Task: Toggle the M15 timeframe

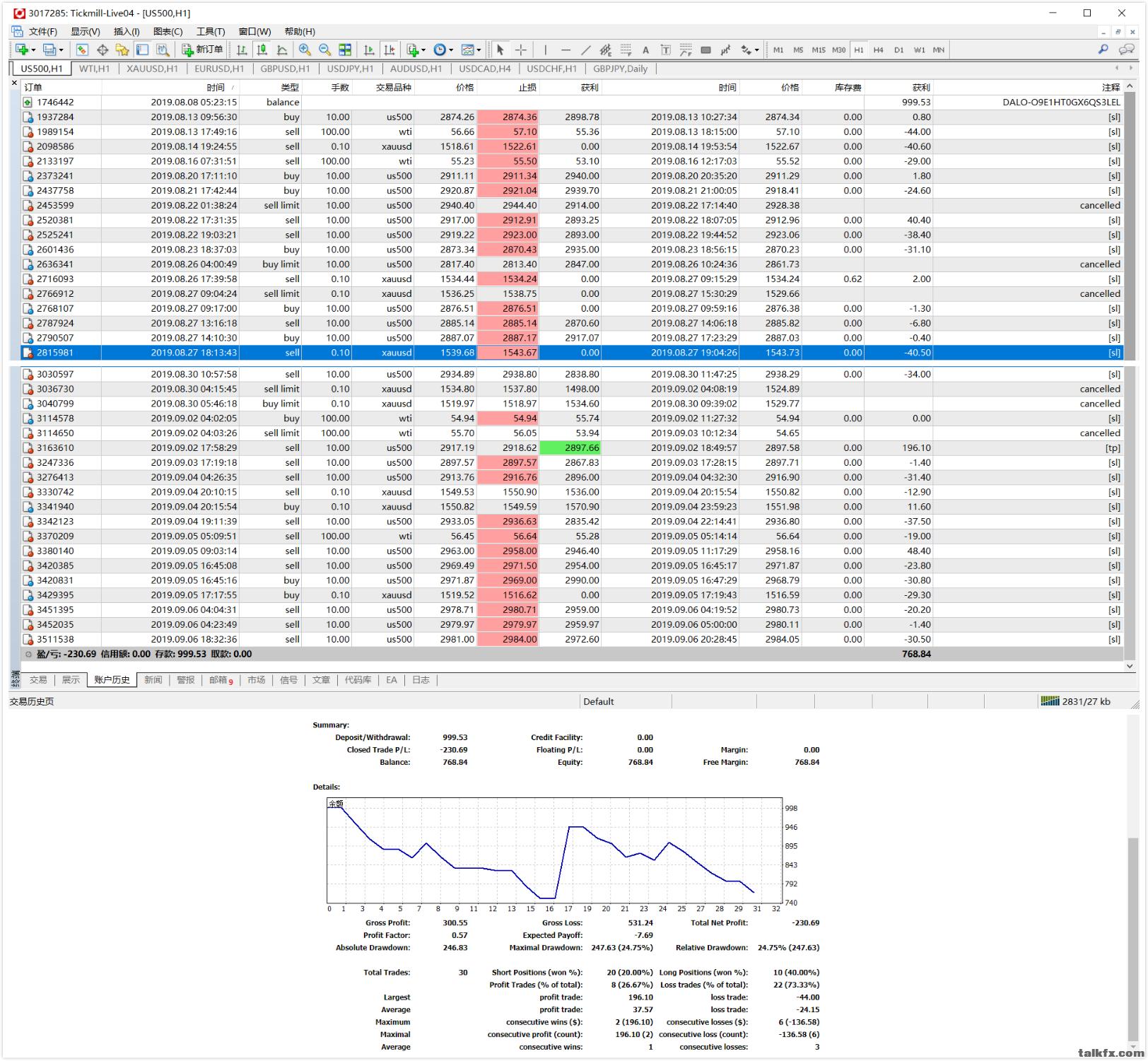Action: point(819,49)
